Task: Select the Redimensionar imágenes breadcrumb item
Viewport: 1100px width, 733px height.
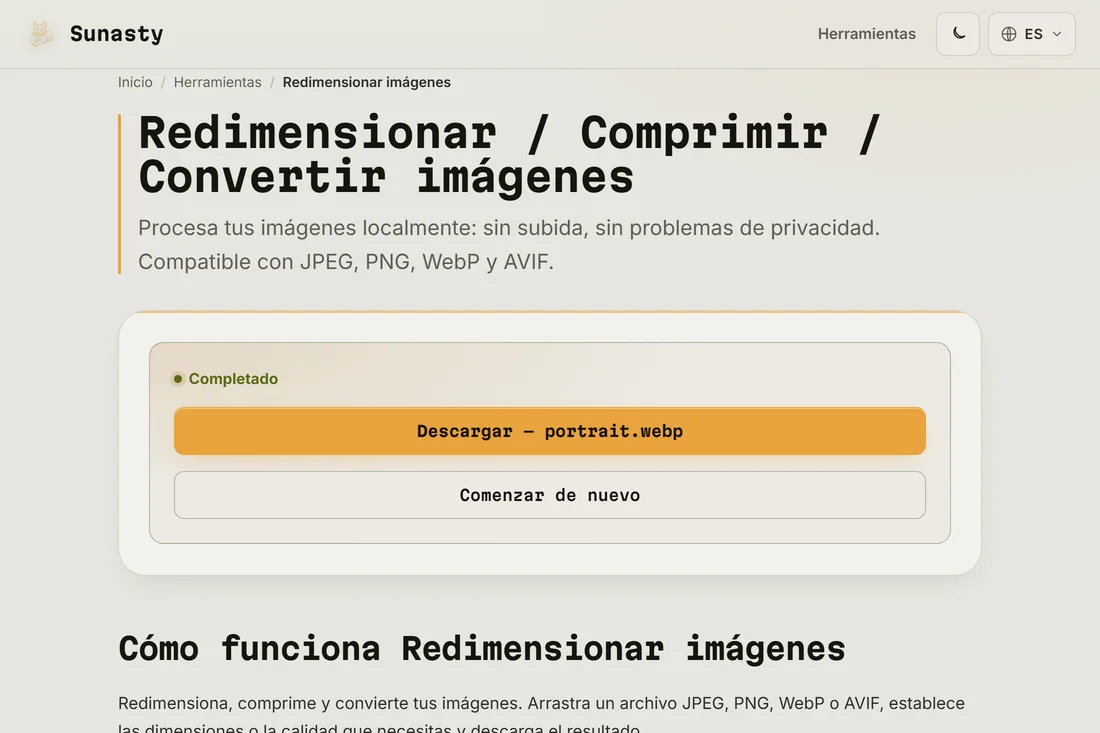Action: point(366,82)
